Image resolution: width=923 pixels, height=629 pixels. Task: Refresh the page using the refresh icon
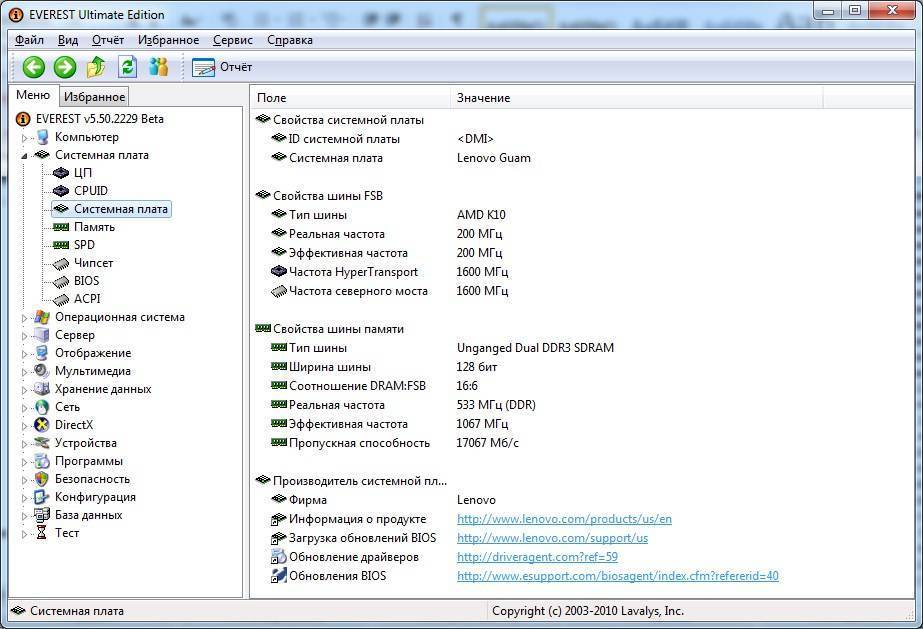point(127,67)
